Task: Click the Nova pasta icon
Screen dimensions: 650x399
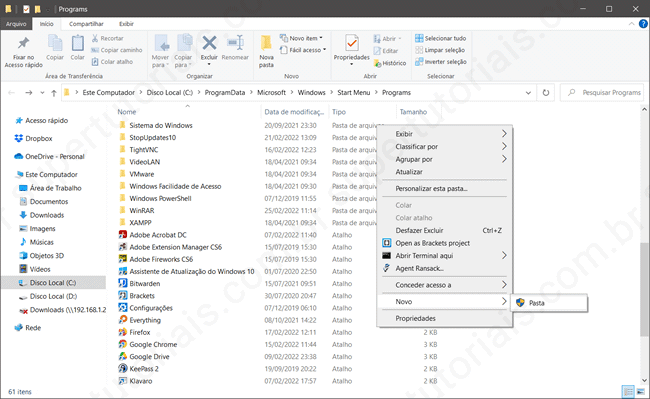Action: tap(266, 43)
